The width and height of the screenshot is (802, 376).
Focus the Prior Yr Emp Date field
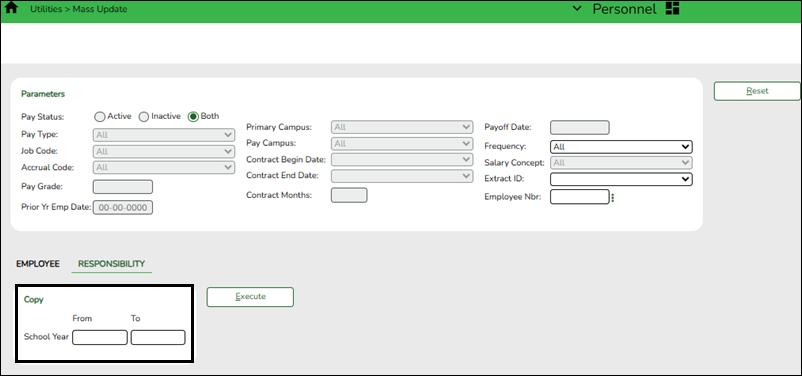coord(123,208)
